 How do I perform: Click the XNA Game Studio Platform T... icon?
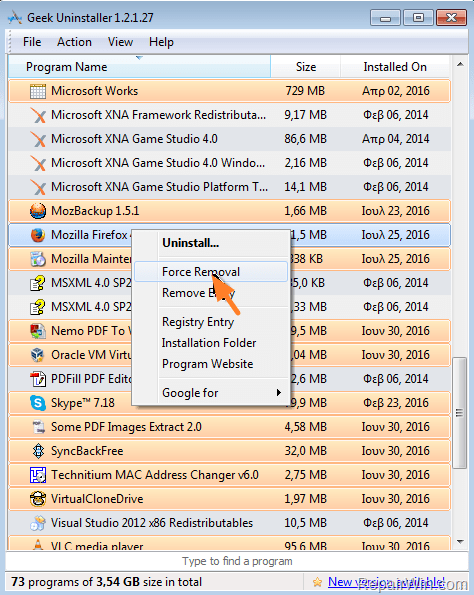tap(38, 187)
